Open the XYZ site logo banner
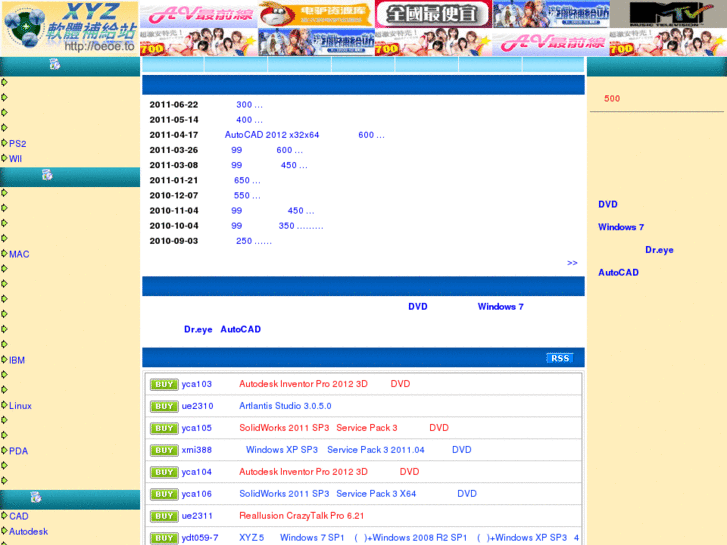The image size is (727, 545). click(x=70, y=28)
